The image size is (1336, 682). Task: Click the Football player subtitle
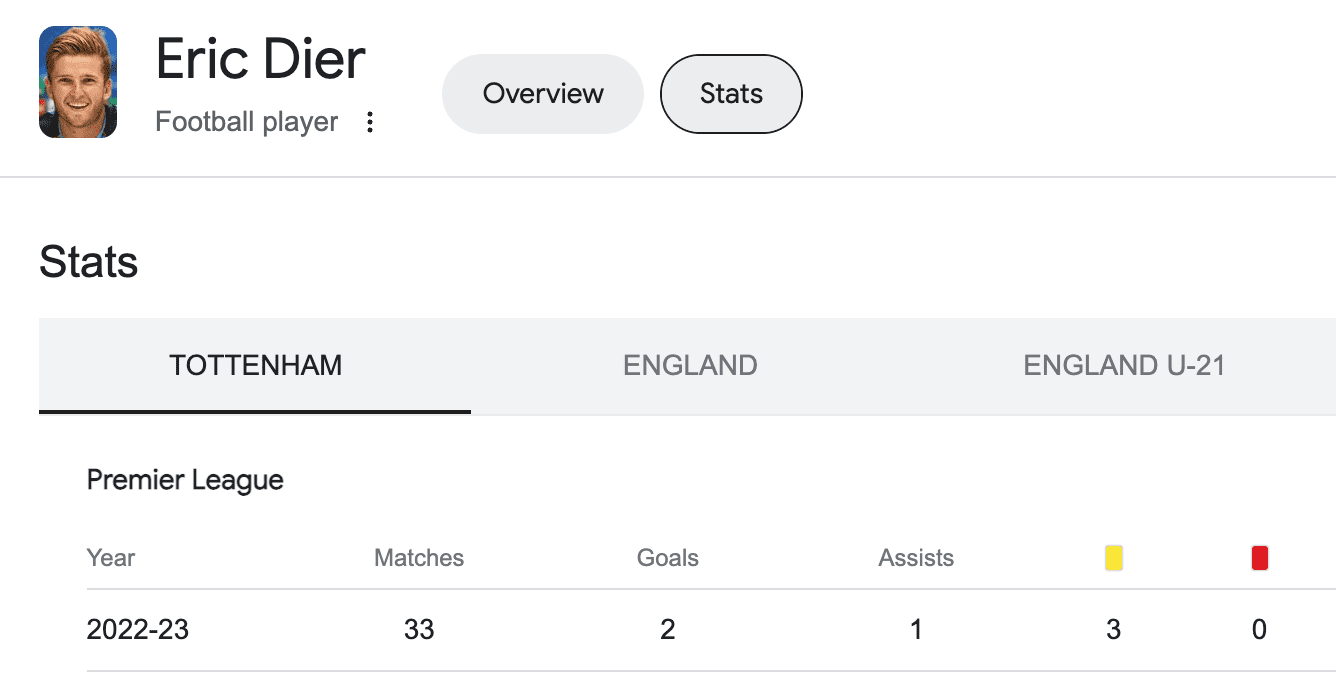pos(247,122)
